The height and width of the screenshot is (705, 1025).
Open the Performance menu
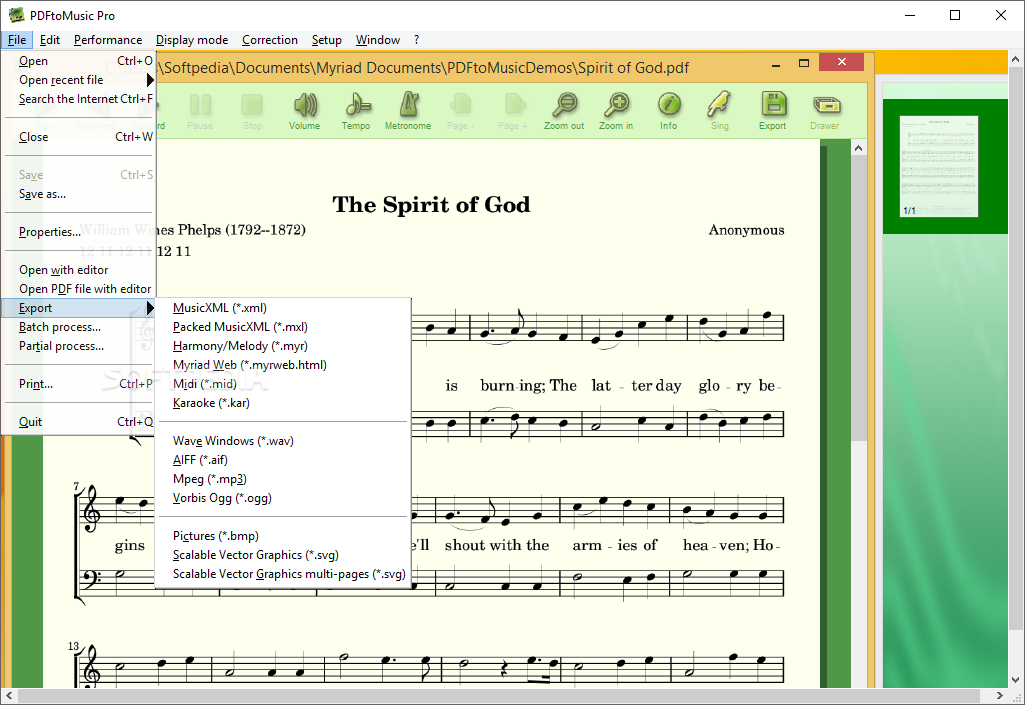pyautogui.click(x=108, y=40)
